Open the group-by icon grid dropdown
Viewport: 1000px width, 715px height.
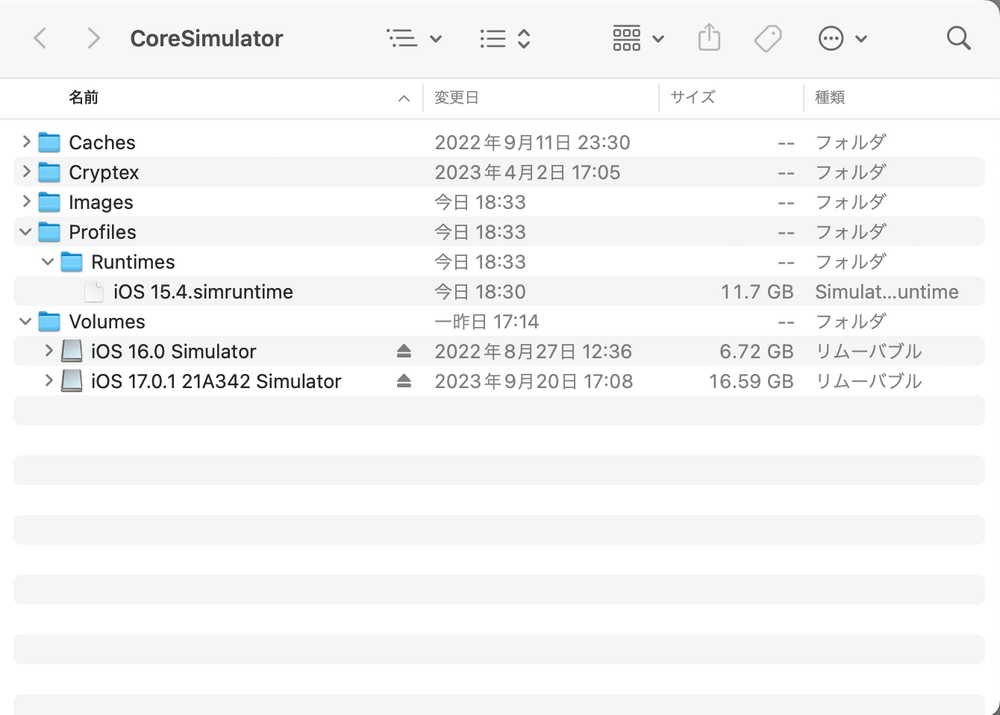638,38
